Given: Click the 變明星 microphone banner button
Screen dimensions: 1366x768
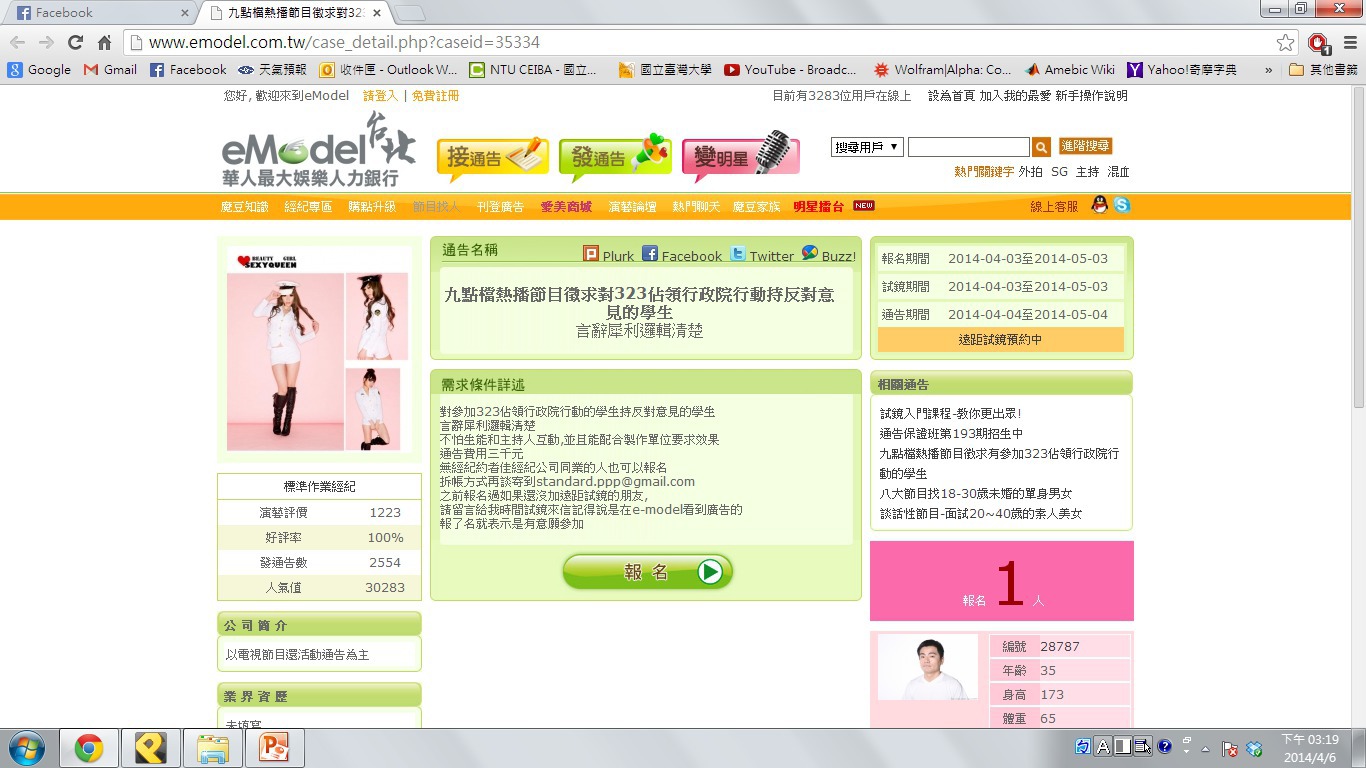Looking at the screenshot, I should click(741, 155).
